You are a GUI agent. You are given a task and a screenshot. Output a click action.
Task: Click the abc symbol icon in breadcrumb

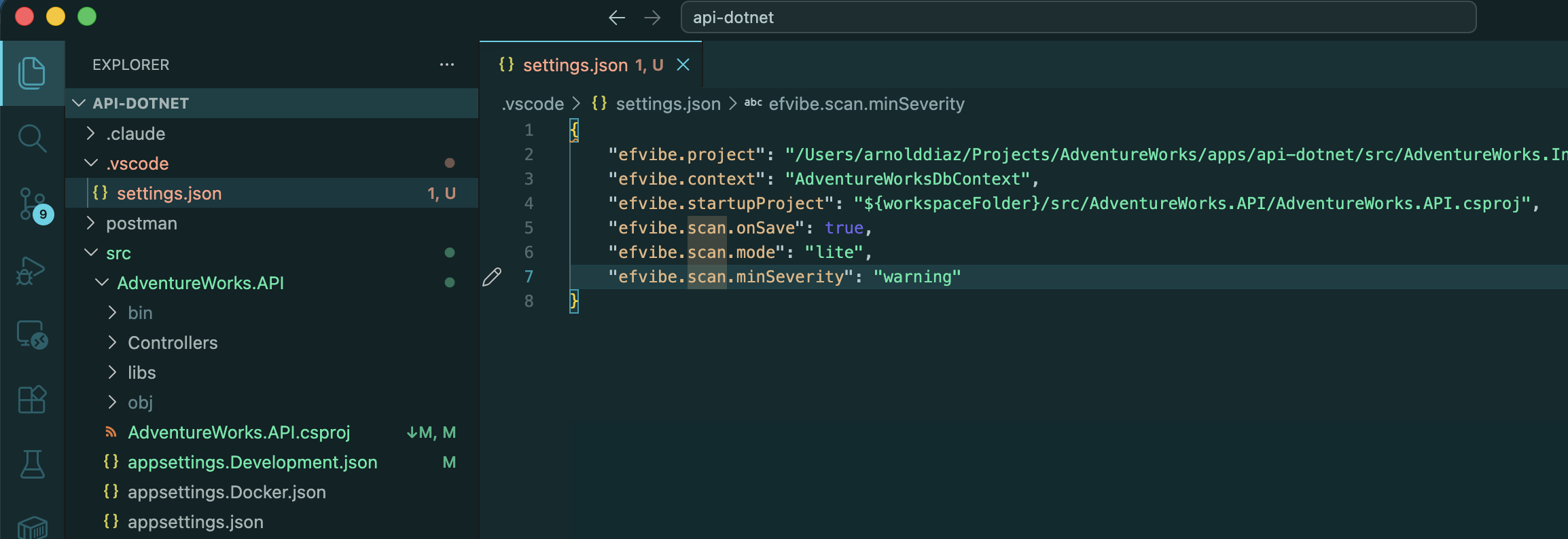[x=753, y=103]
